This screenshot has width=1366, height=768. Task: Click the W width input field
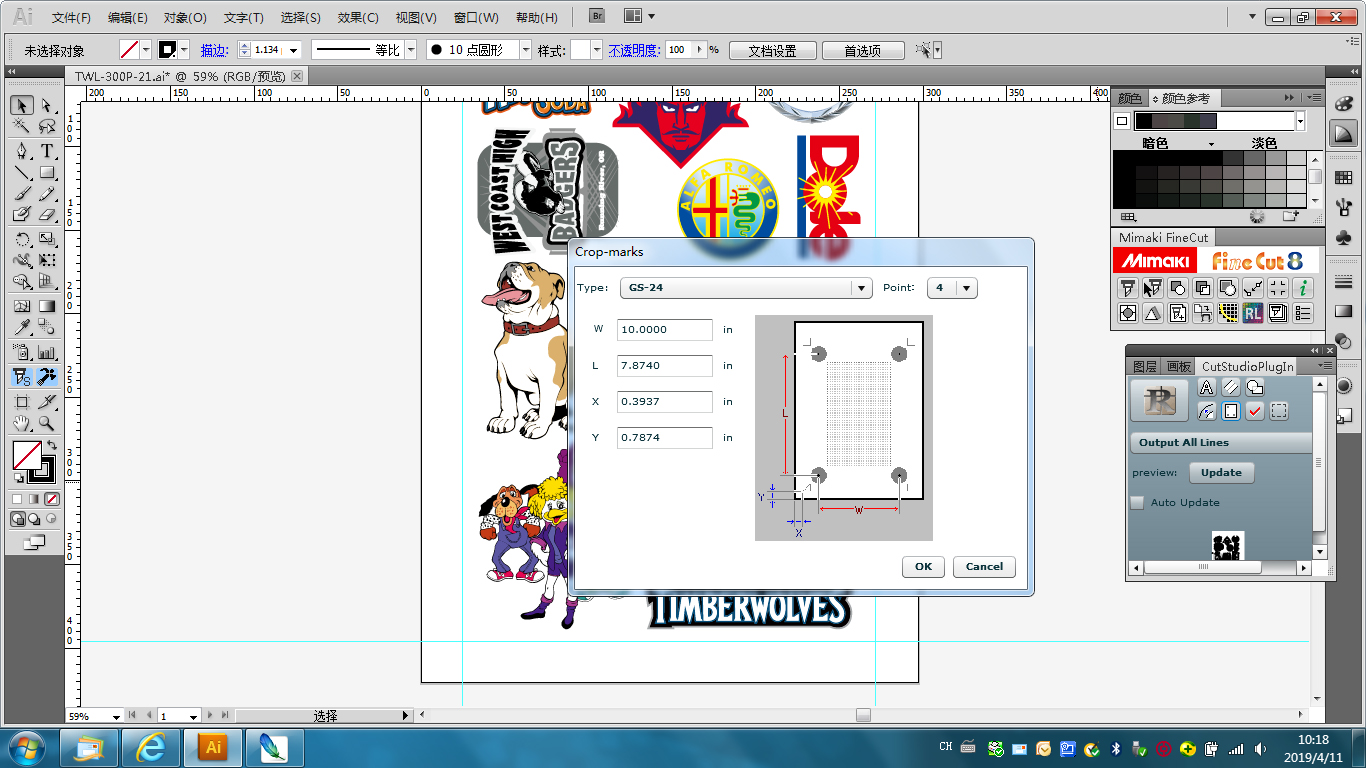click(664, 330)
